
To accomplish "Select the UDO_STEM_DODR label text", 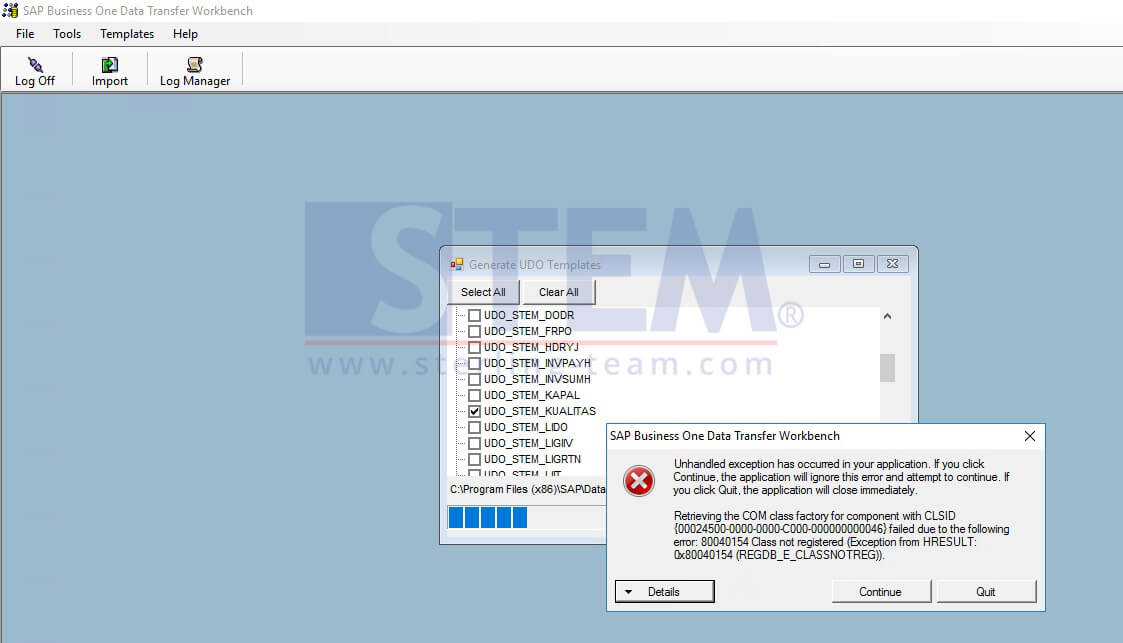I will click(529, 315).
